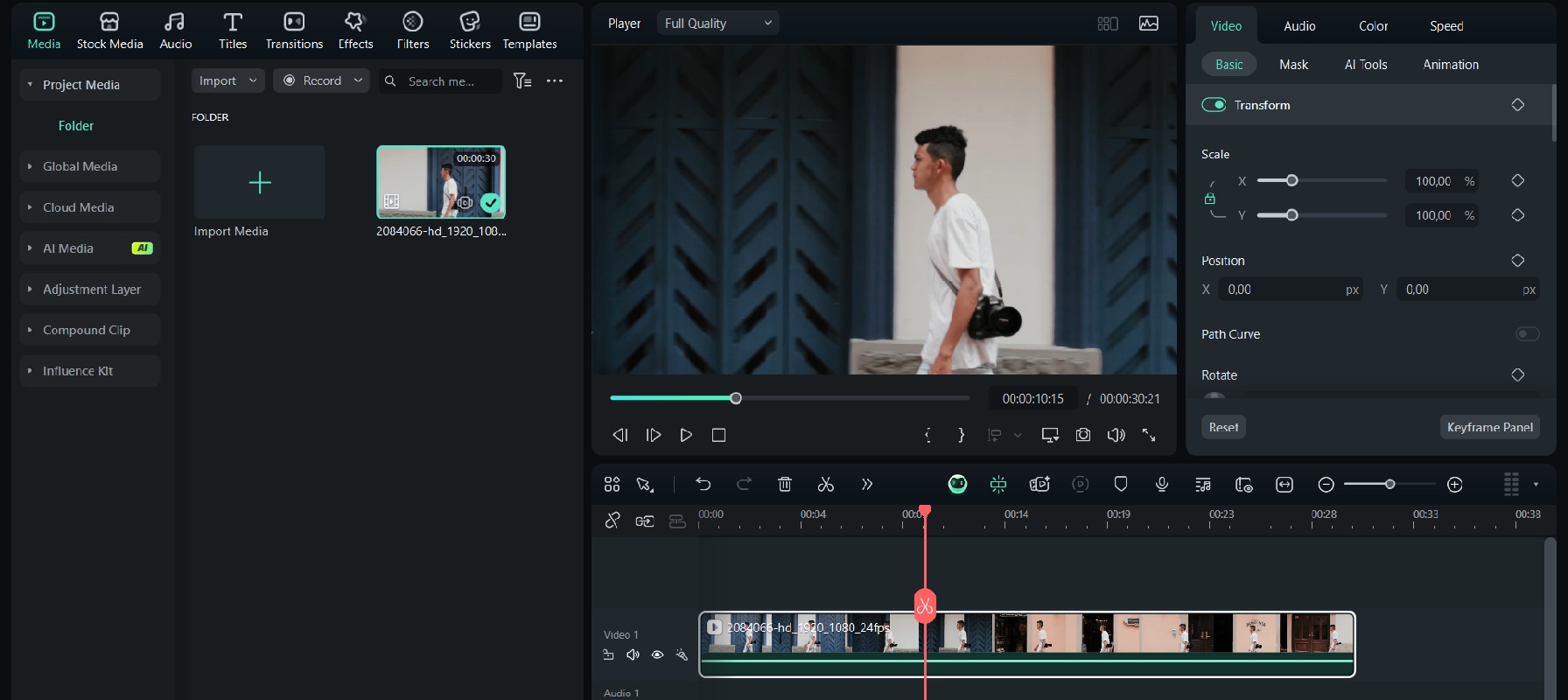Open the media panel more options menu
1568x700 pixels.
(555, 80)
